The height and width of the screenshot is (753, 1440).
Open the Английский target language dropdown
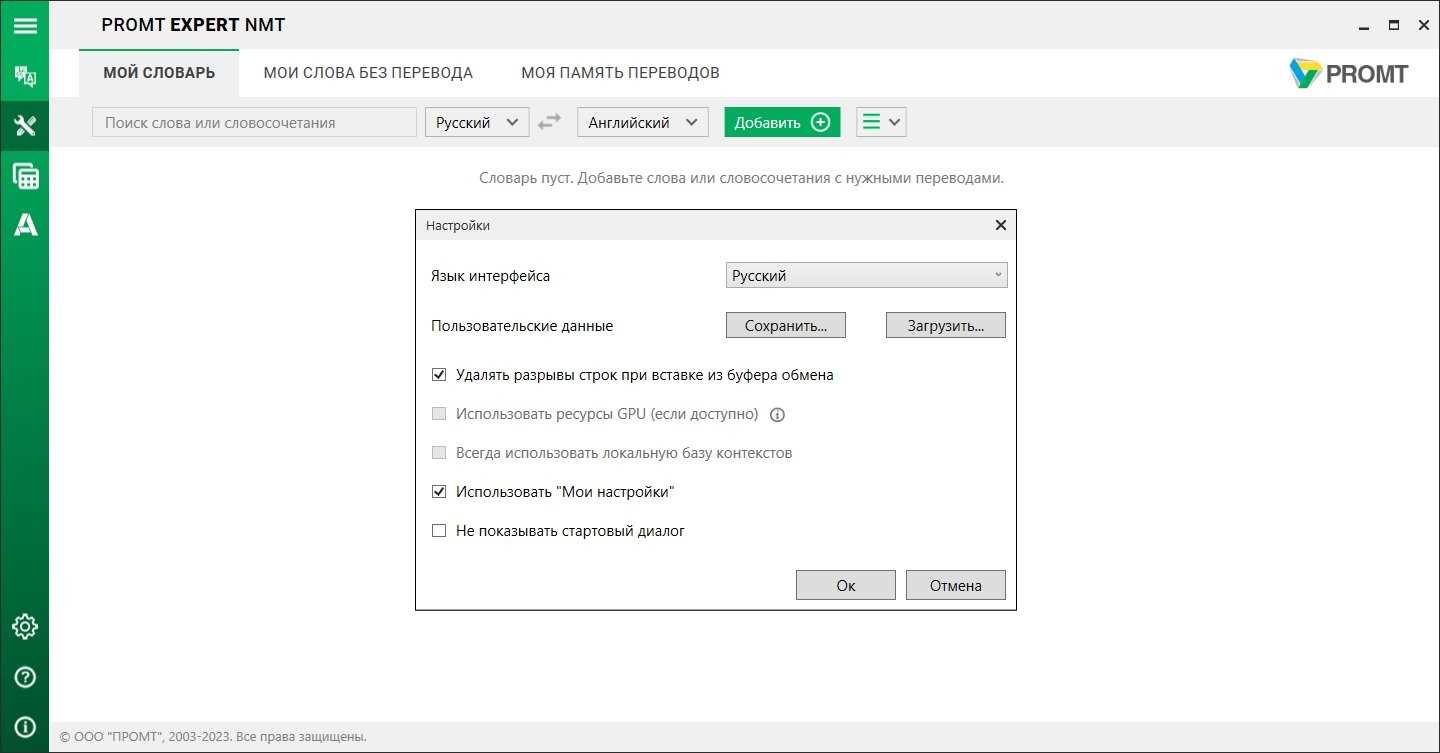(643, 122)
